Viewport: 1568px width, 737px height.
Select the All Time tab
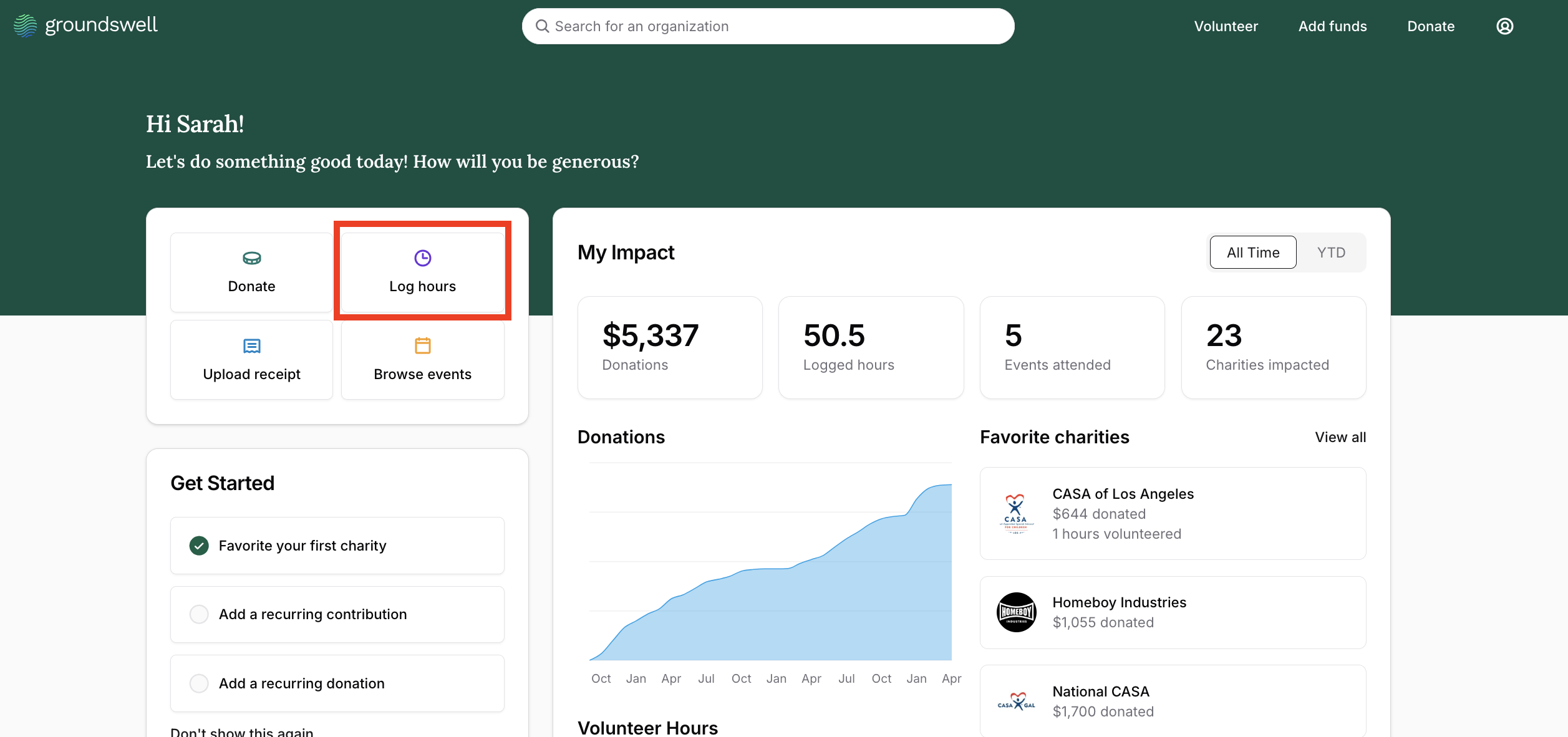1252,253
